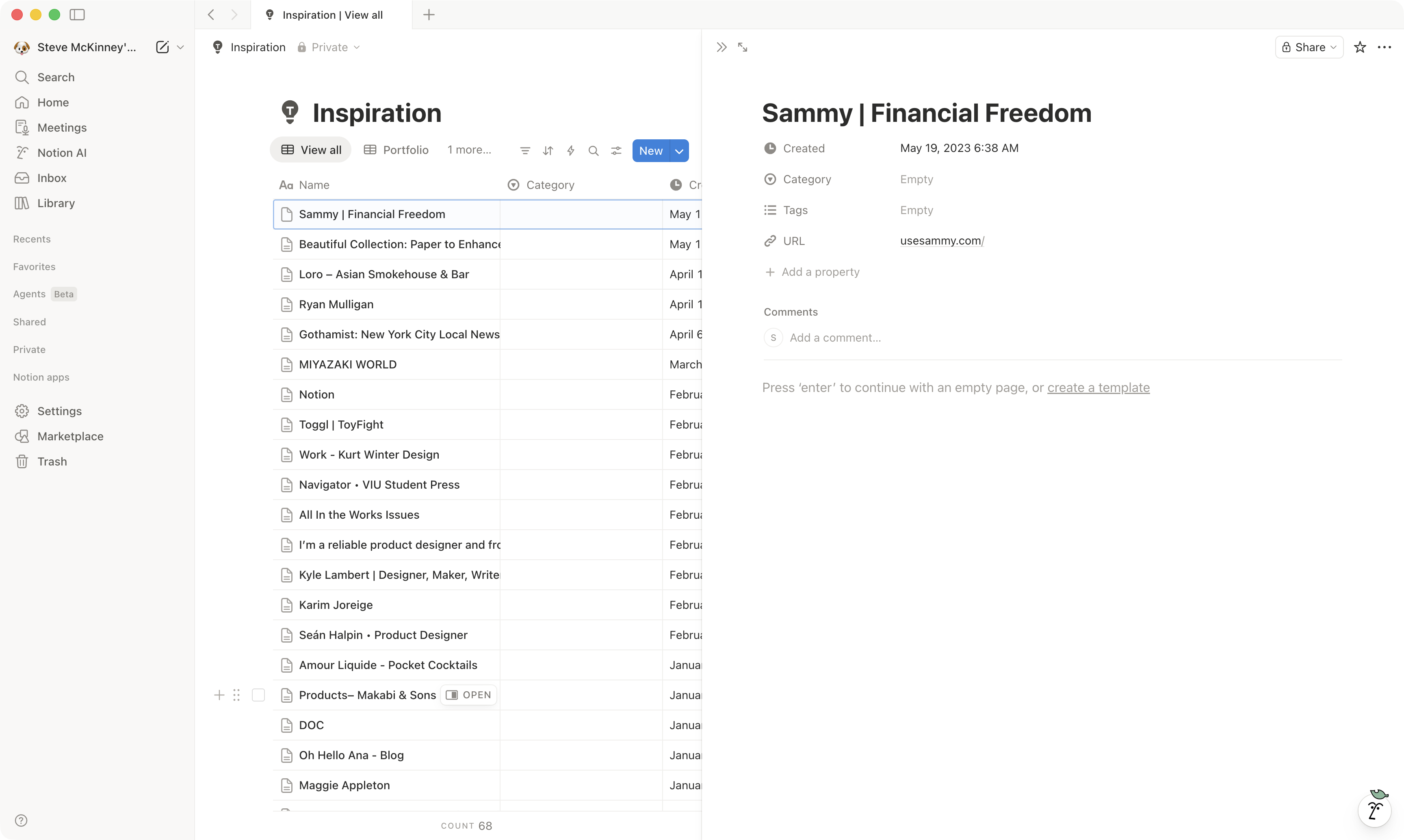Click the Add a comment field
The height and width of the screenshot is (840, 1404).
tap(836, 338)
